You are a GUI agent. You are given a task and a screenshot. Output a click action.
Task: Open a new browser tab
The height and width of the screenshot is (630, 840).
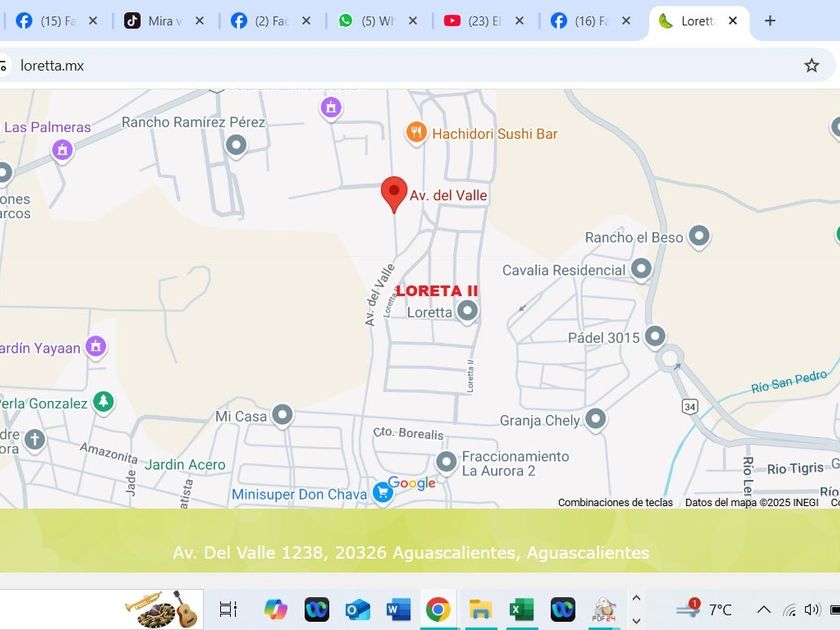click(770, 21)
